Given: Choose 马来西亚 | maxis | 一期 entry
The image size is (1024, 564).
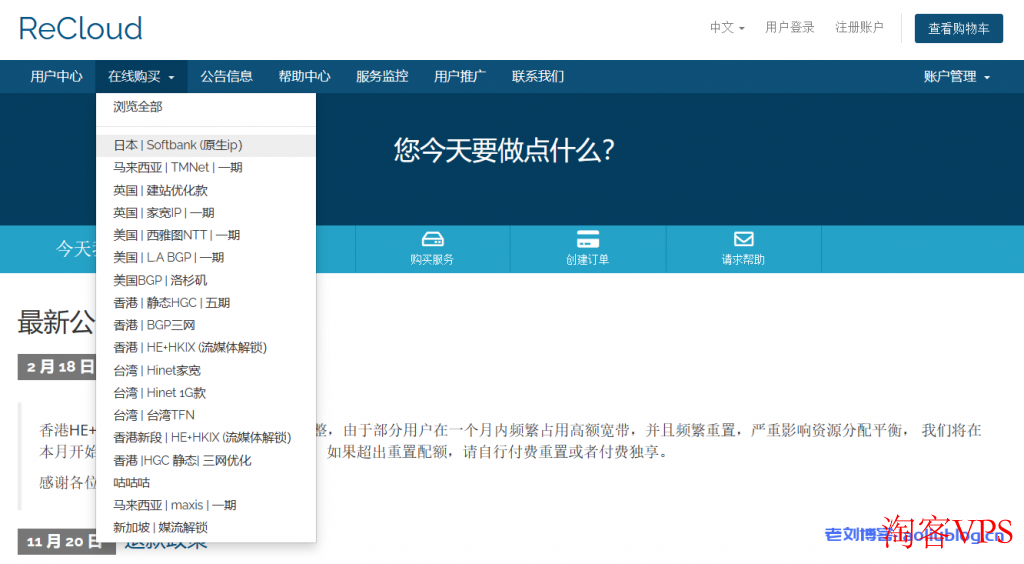Looking at the screenshot, I should point(206,505).
